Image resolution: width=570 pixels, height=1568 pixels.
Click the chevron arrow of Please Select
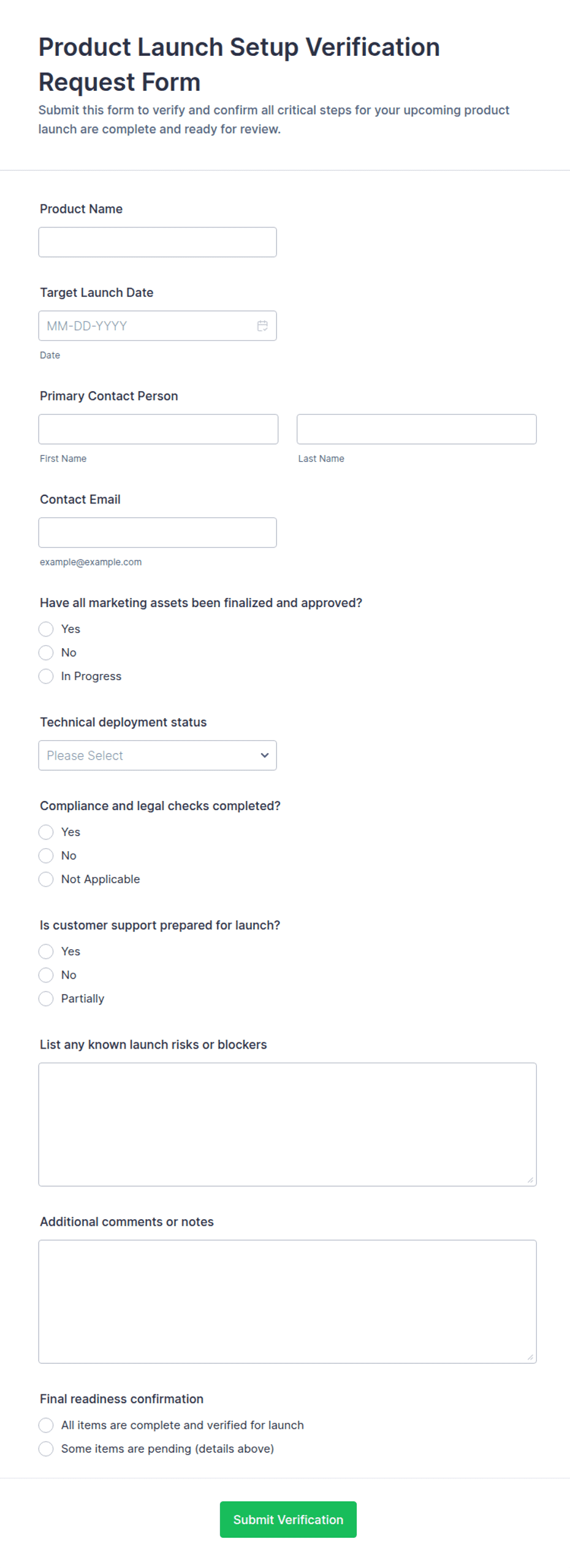[x=265, y=755]
